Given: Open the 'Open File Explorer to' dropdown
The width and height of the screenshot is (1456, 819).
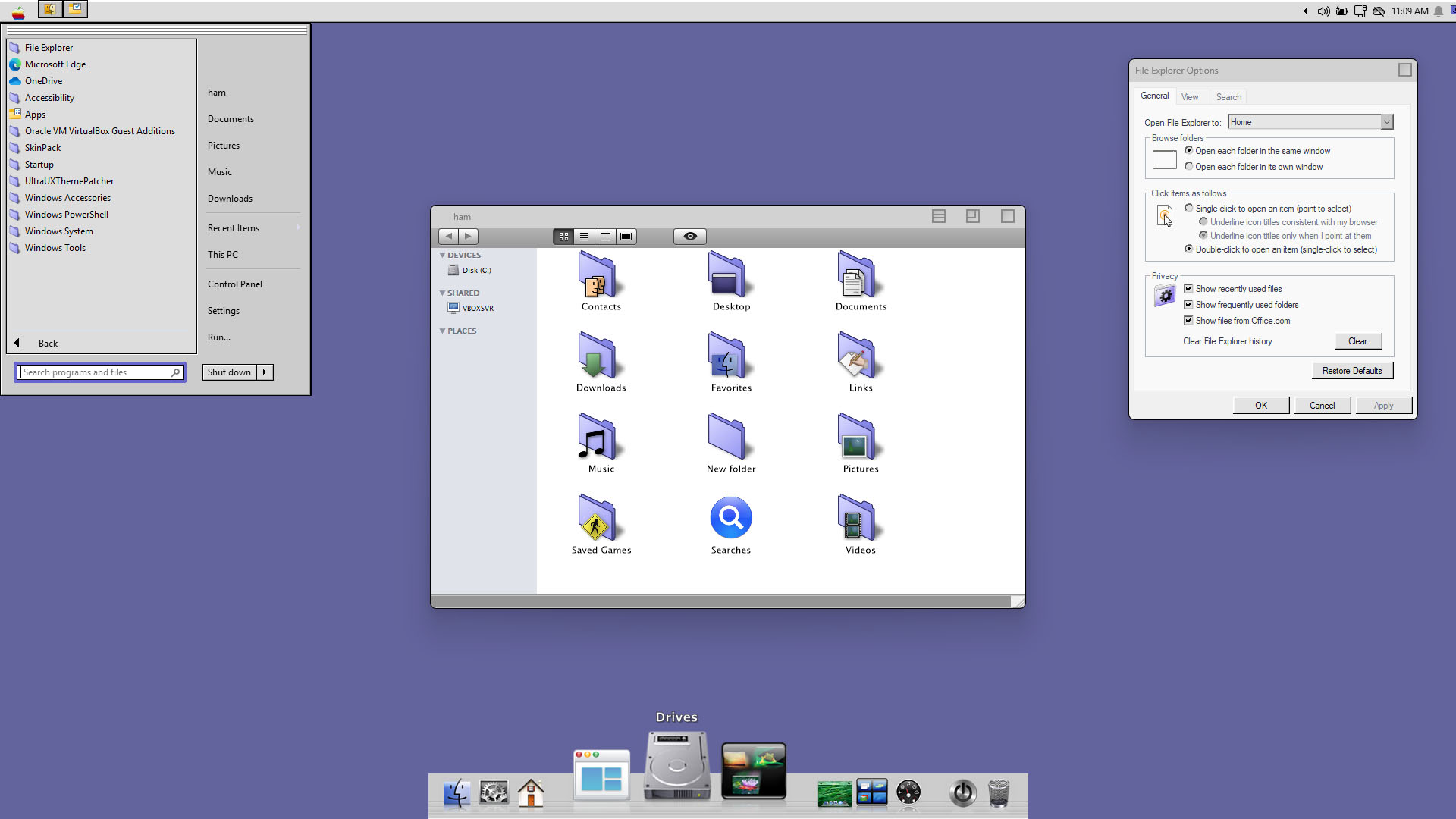Looking at the screenshot, I should [1386, 122].
